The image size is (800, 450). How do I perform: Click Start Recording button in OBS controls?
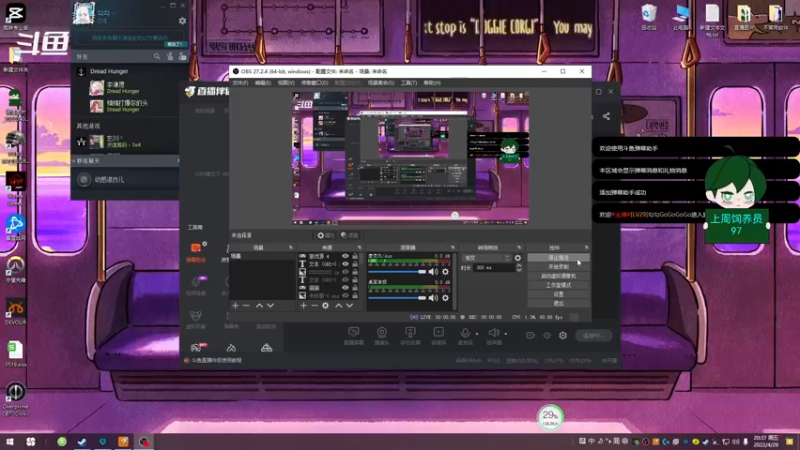coord(558,267)
